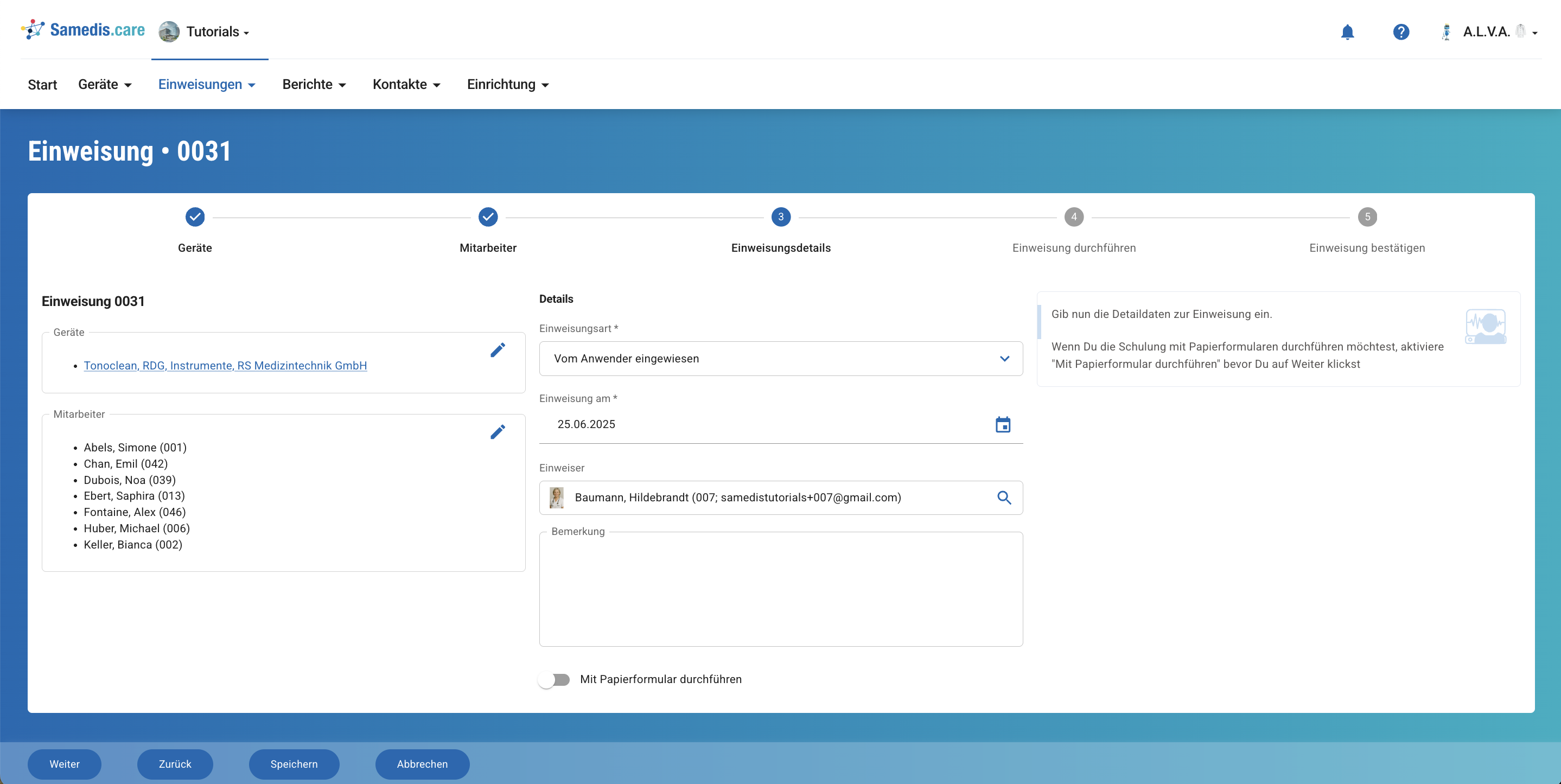Open the Tonoclean RDG device link
Screen dimensions: 1561x784
coord(225,365)
